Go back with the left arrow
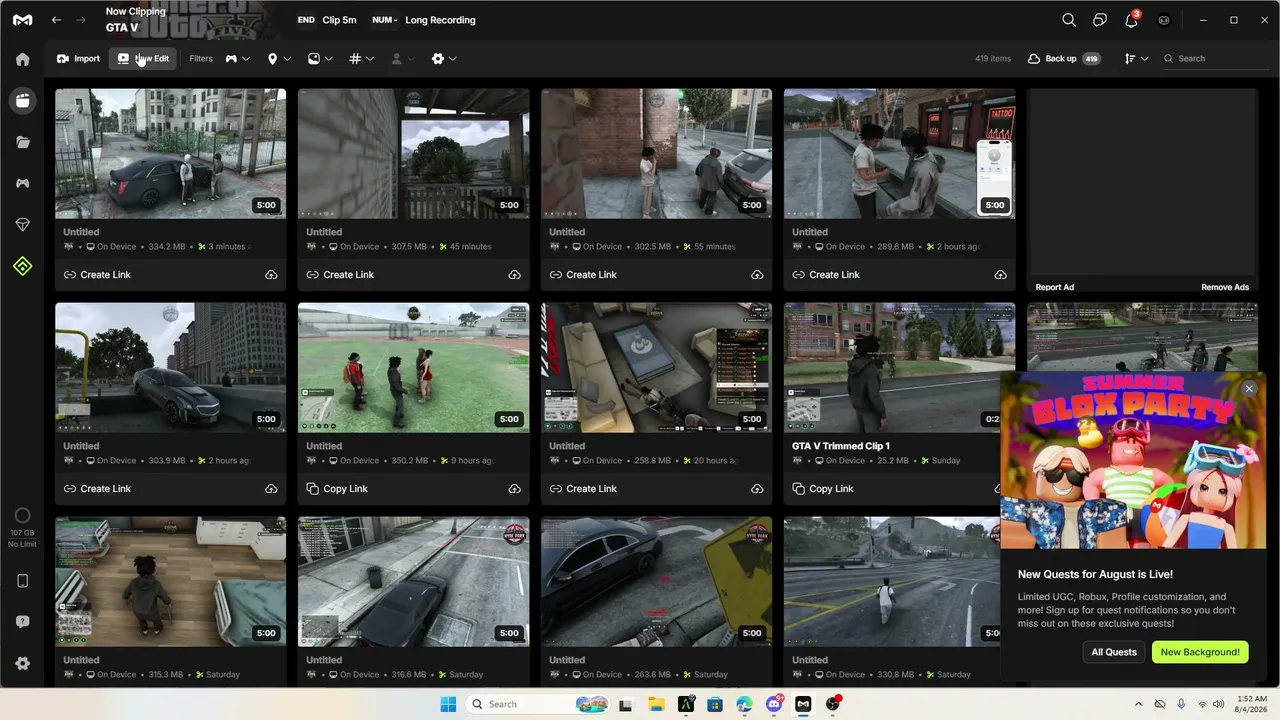This screenshot has height=720, width=1280. tap(57, 20)
